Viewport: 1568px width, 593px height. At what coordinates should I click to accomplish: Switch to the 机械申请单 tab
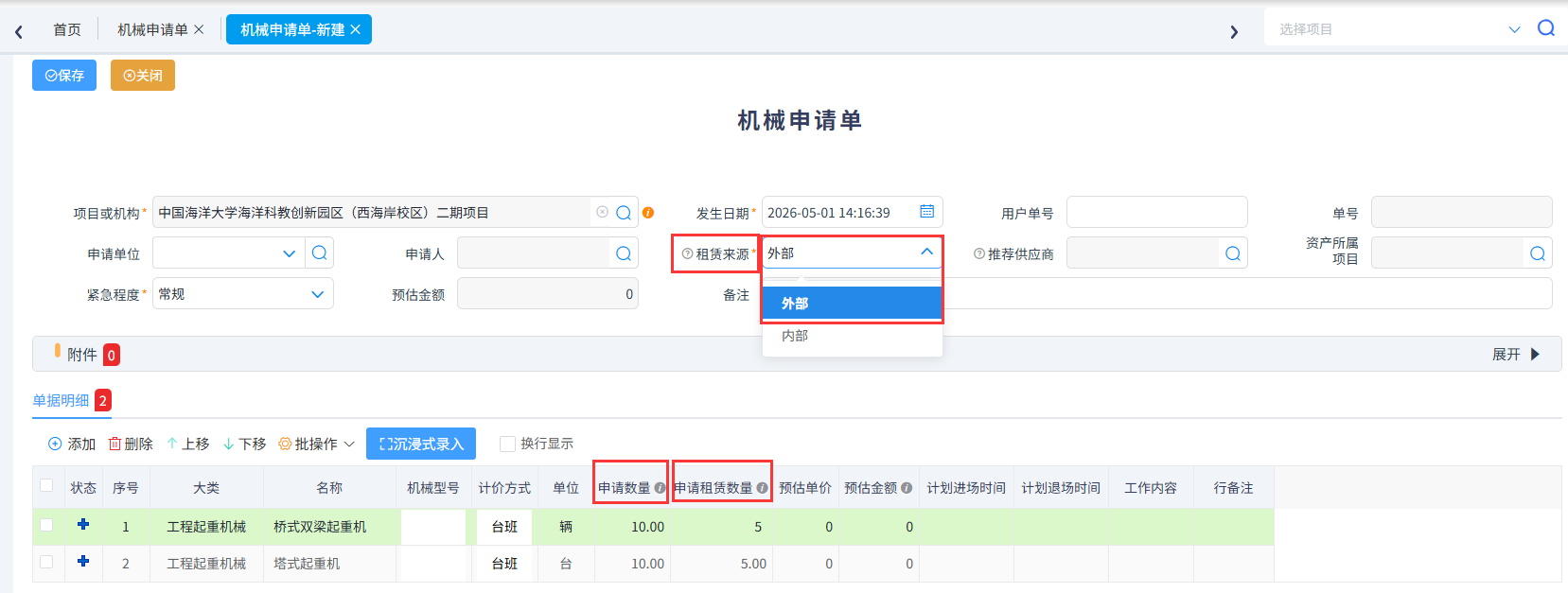[x=152, y=30]
